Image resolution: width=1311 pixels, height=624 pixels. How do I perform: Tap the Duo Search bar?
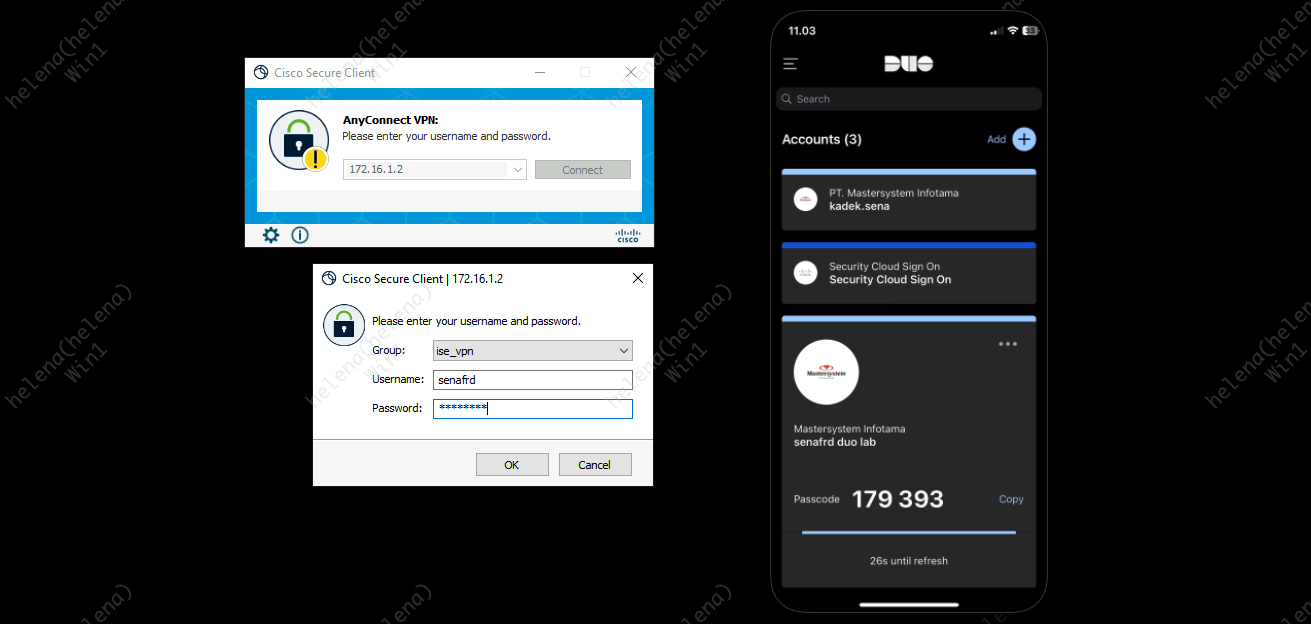click(908, 99)
